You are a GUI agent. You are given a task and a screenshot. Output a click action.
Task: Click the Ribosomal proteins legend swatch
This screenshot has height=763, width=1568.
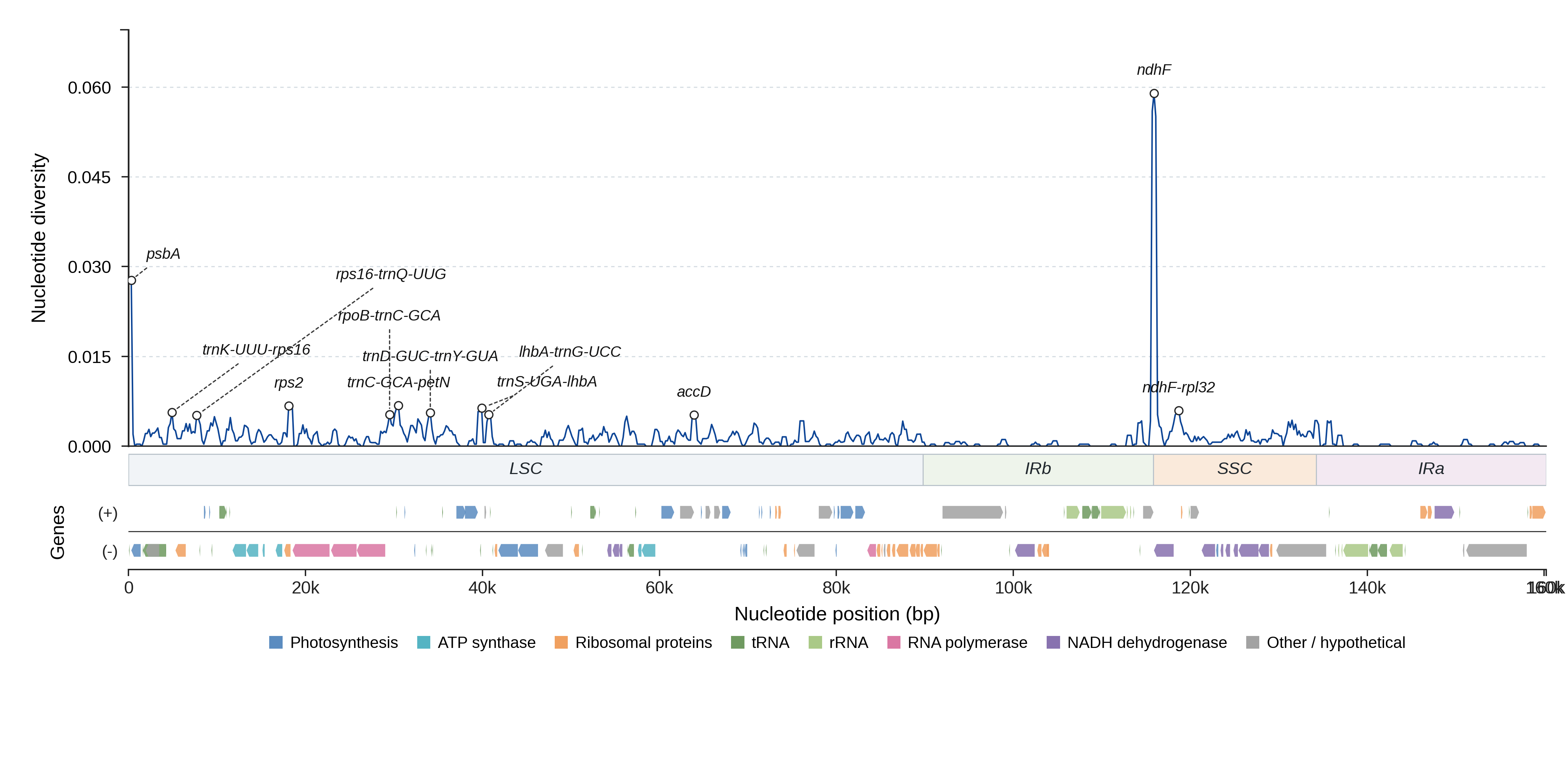561,642
